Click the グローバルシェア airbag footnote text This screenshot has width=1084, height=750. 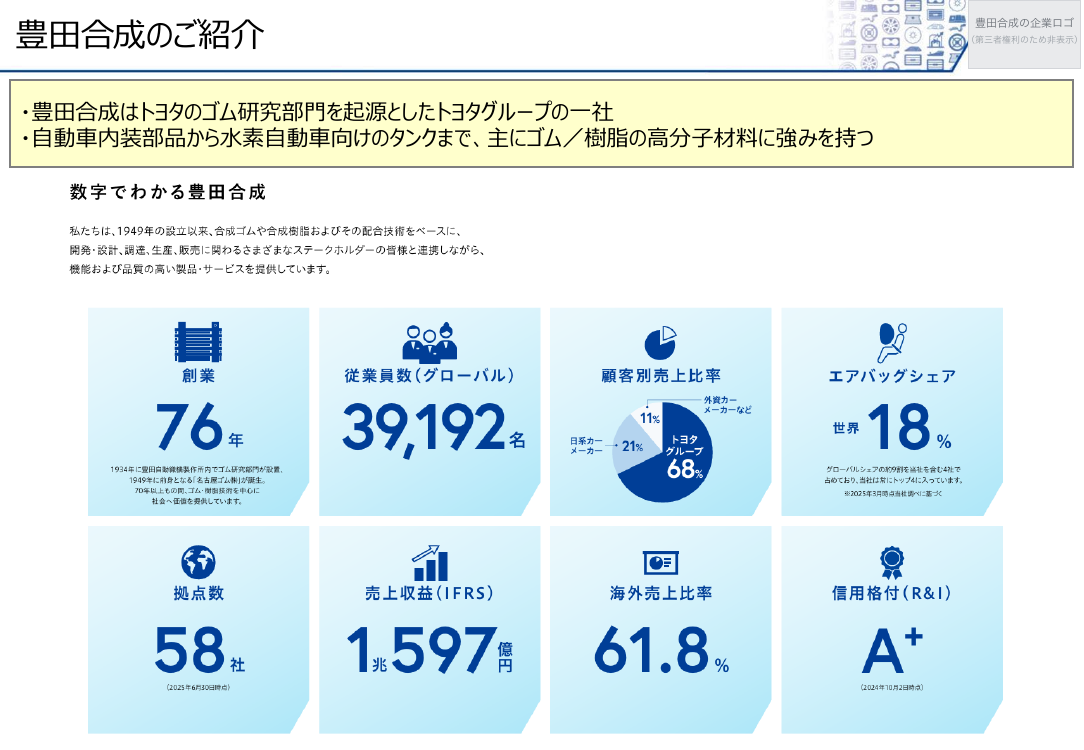[x=892, y=474]
